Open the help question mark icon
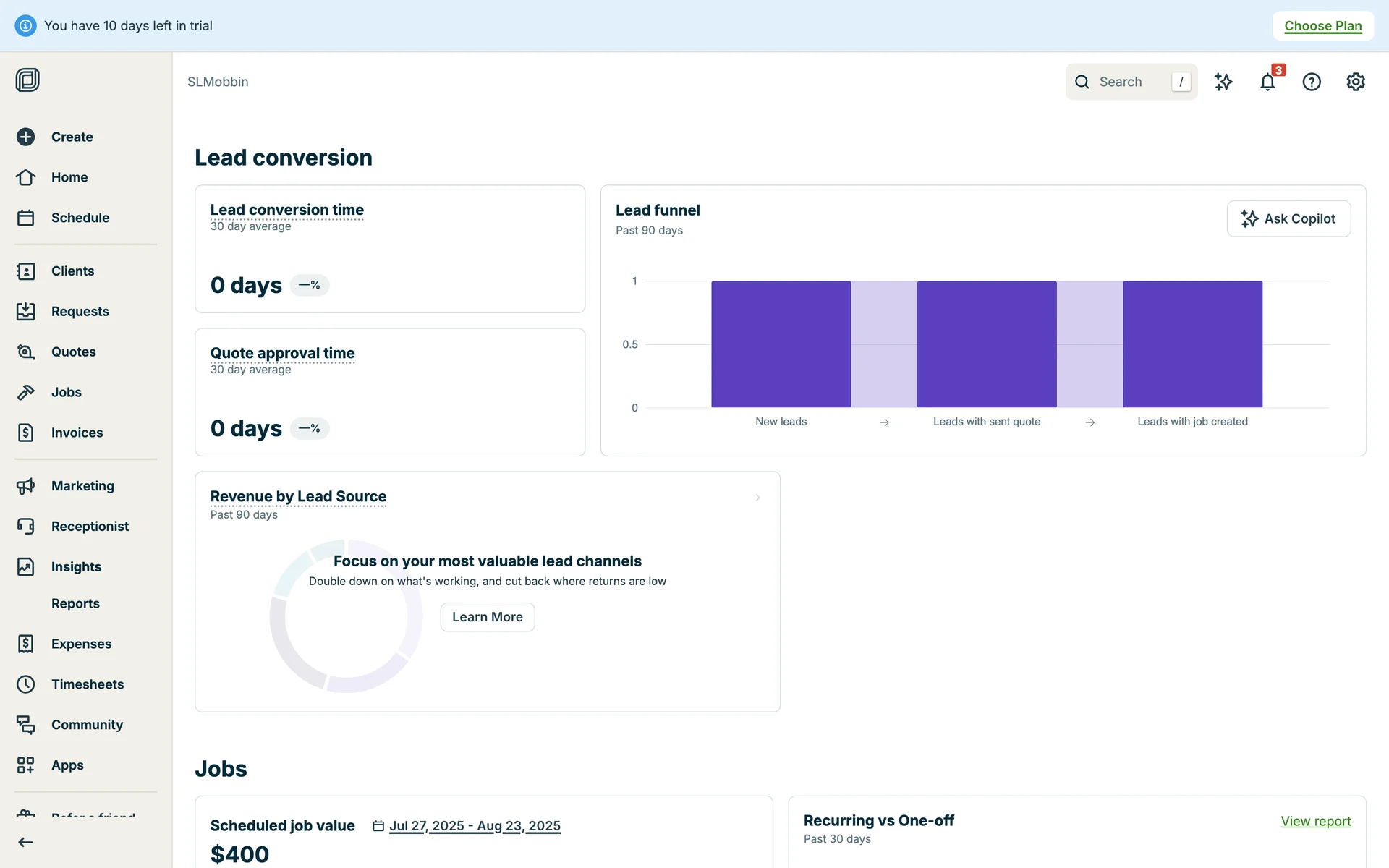The height and width of the screenshot is (868, 1389). (1311, 82)
